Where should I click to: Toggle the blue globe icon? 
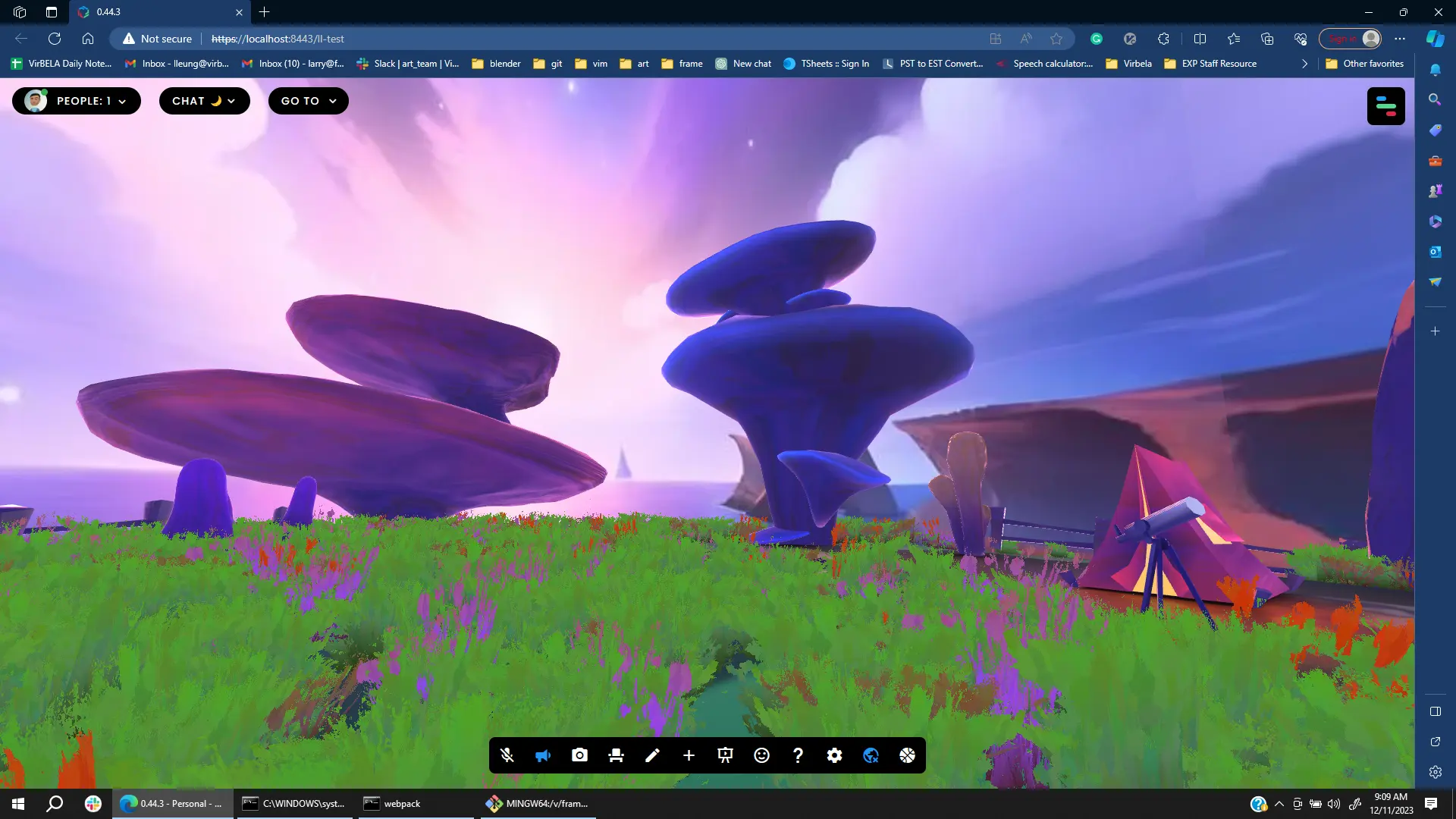pos(871,755)
